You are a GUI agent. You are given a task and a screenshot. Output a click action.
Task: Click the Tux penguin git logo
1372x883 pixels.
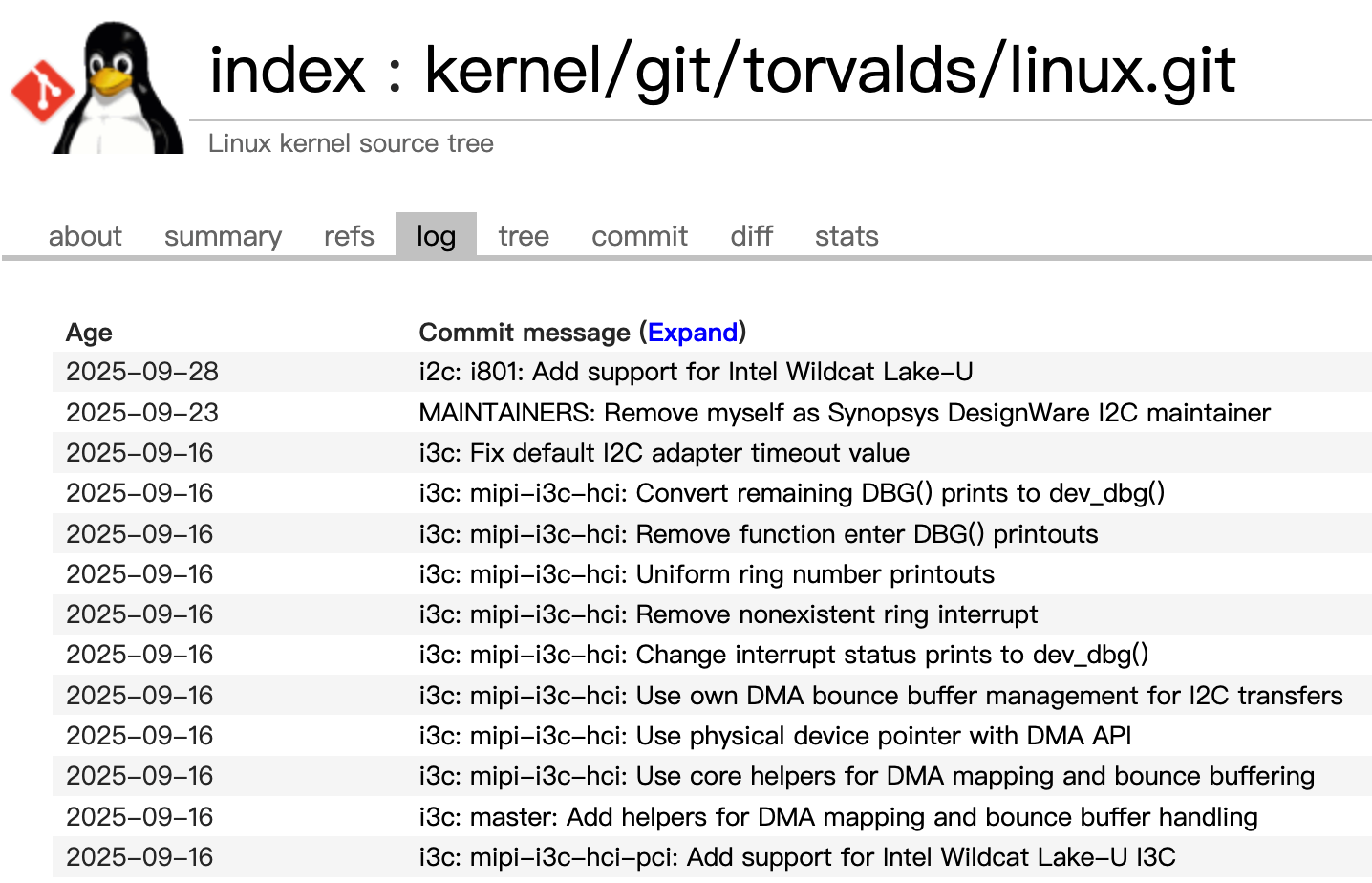(98, 88)
